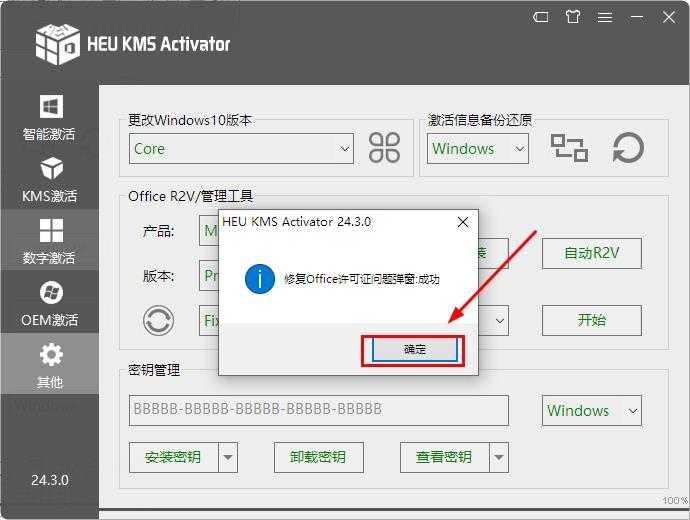690x520 pixels.
Task: Switch to the 数字激活 digital activation tab
Action: coord(49,240)
